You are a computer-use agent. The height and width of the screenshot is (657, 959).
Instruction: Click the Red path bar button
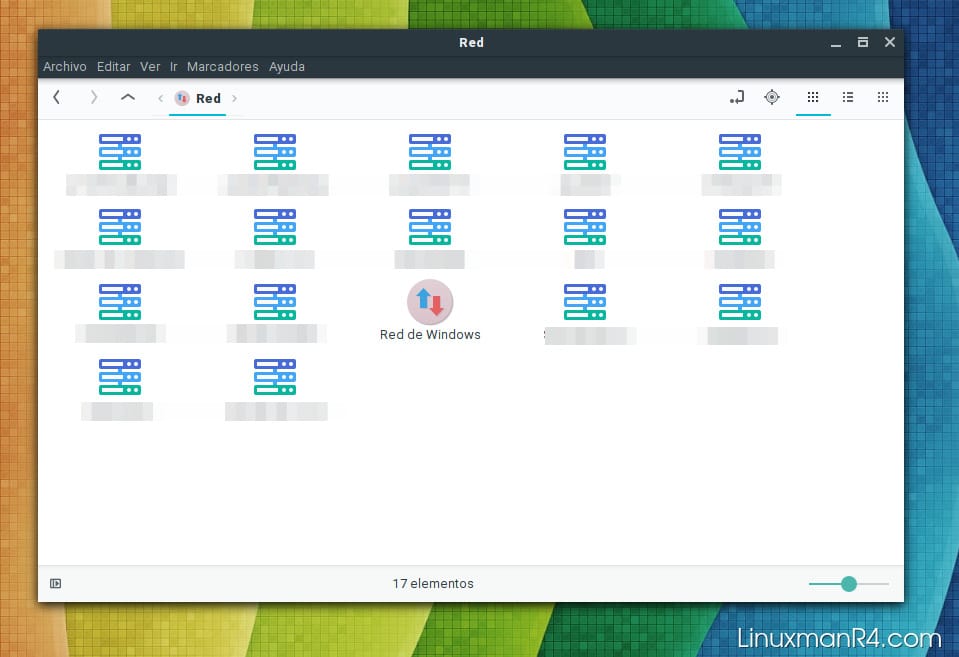click(x=198, y=99)
